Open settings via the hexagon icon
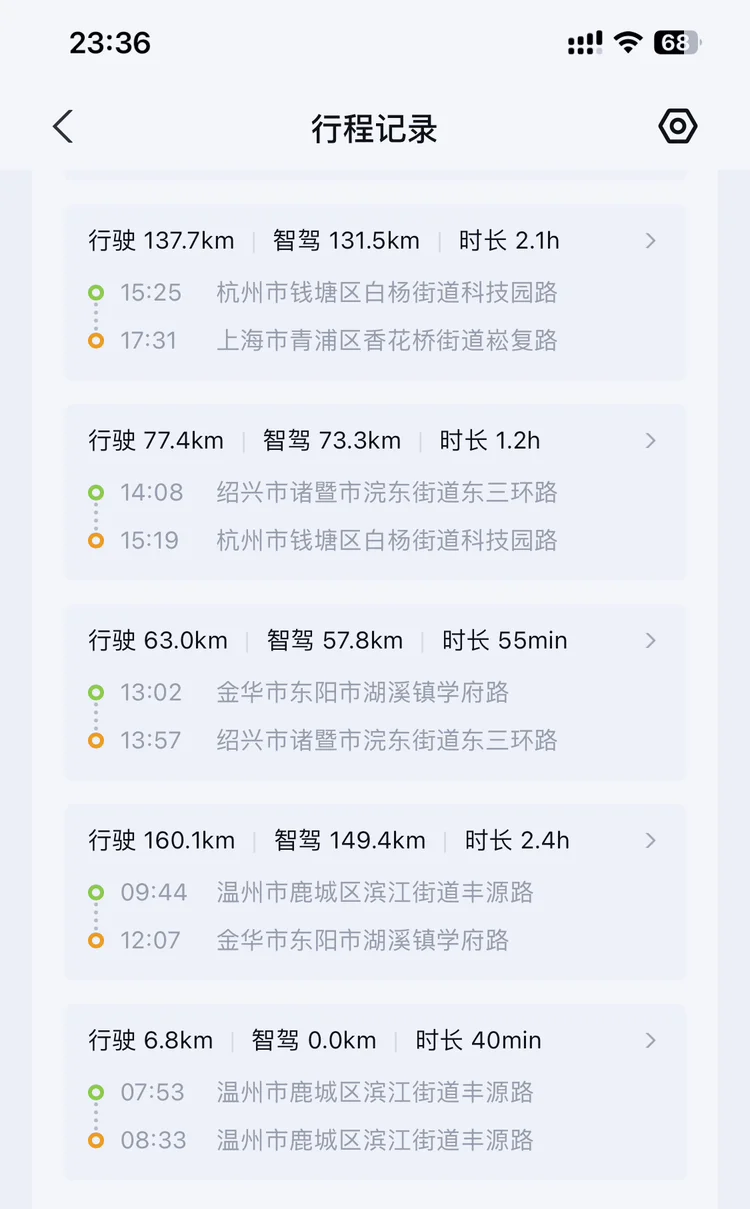The height and width of the screenshot is (1209, 750). point(677,127)
